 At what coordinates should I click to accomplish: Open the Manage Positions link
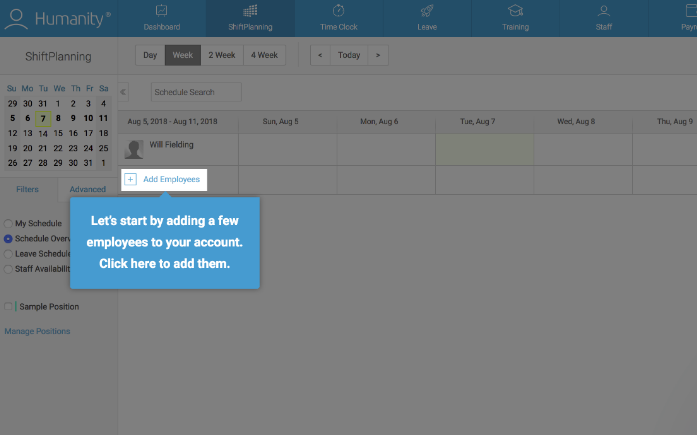click(x=37, y=330)
